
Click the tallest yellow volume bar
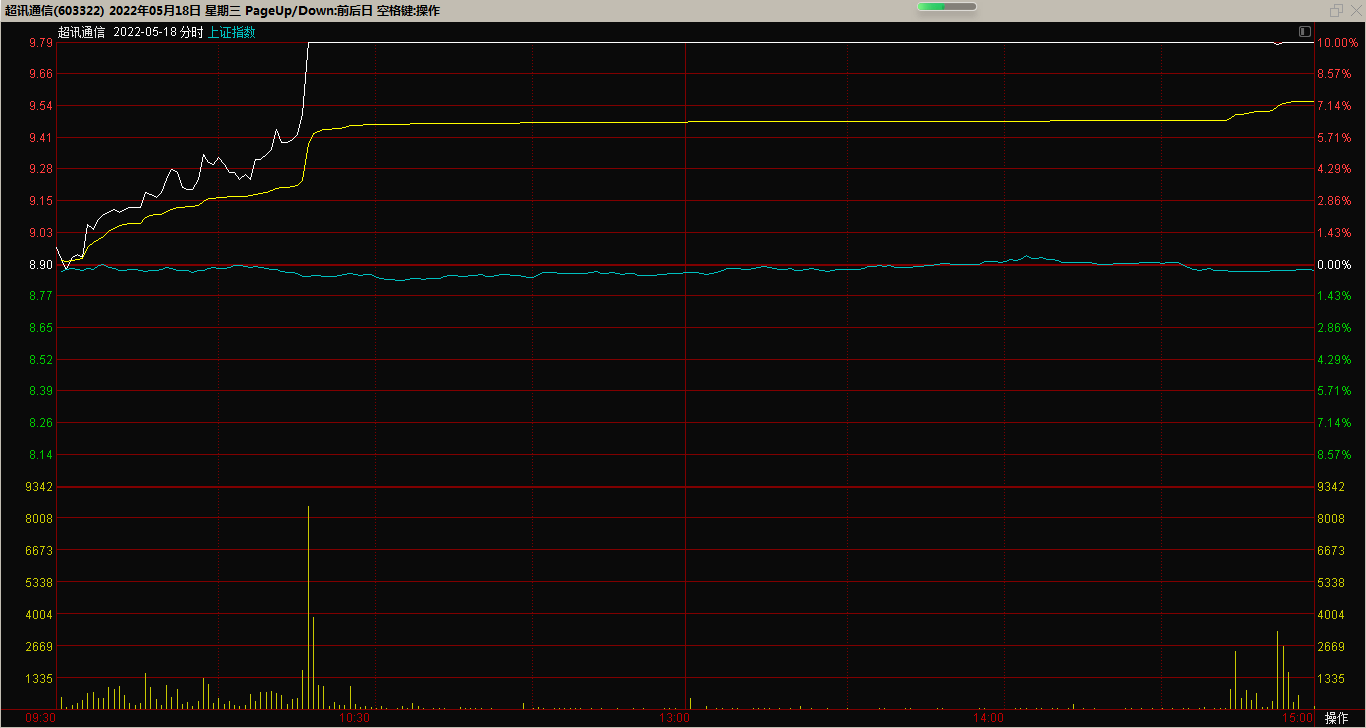point(308,607)
